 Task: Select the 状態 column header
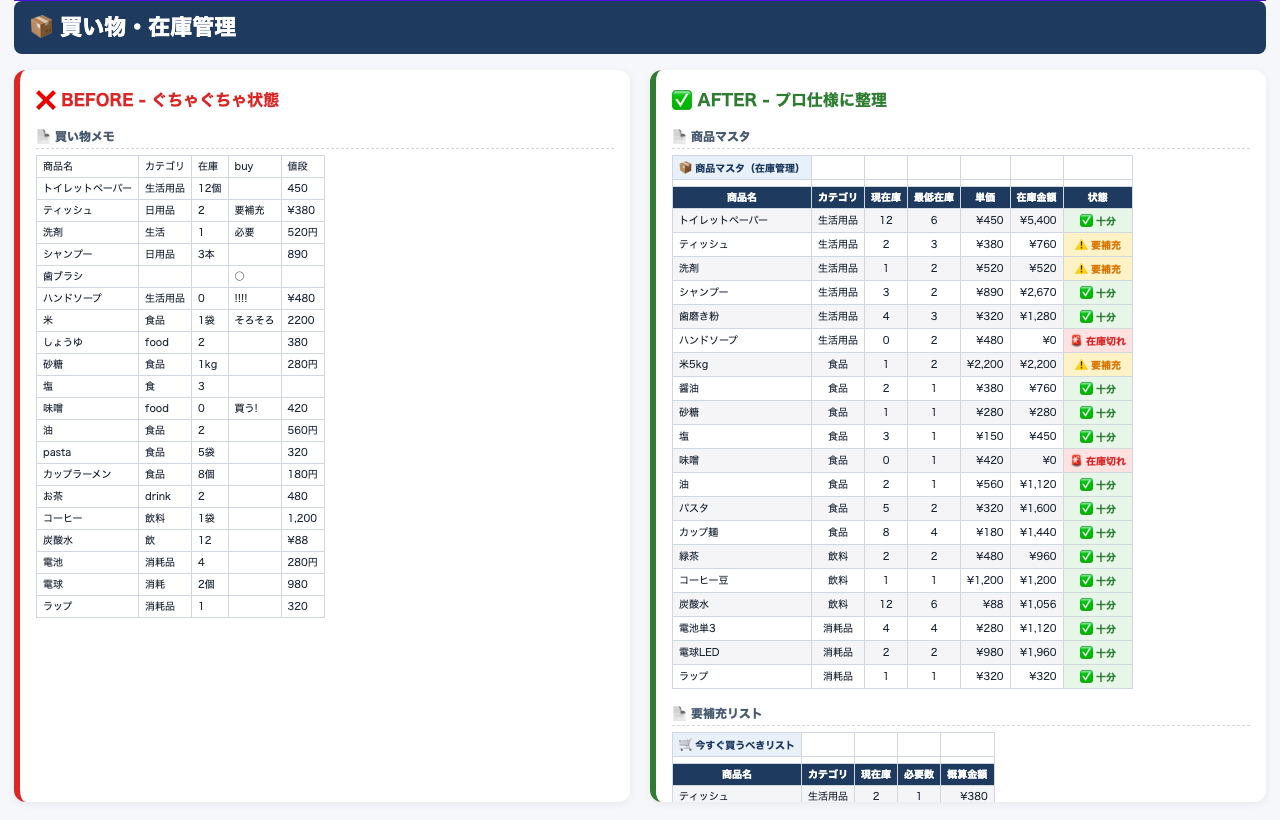tap(1098, 197)
